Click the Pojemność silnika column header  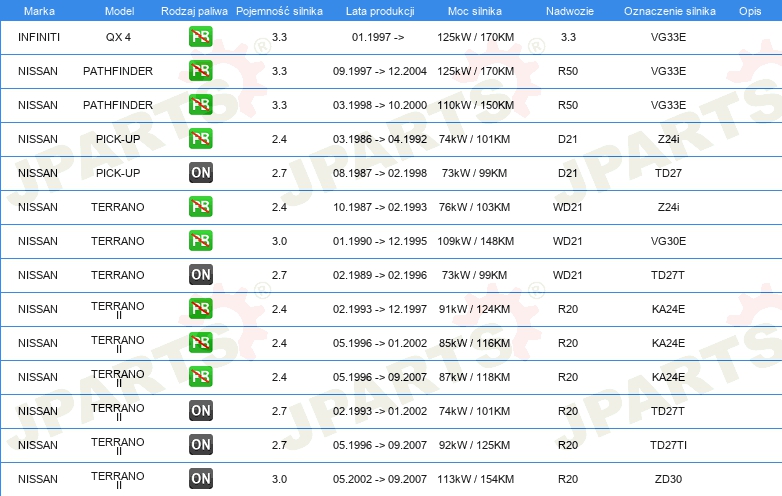pos(279,11)
